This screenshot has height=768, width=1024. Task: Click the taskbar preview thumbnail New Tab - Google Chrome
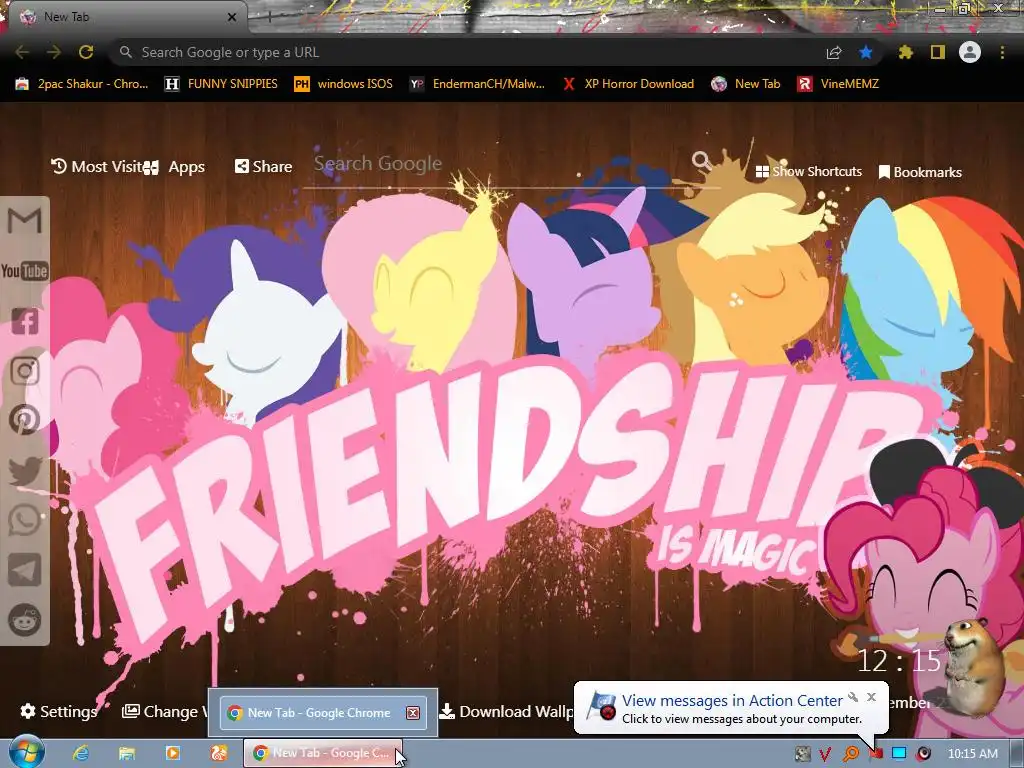pos(323,712)
